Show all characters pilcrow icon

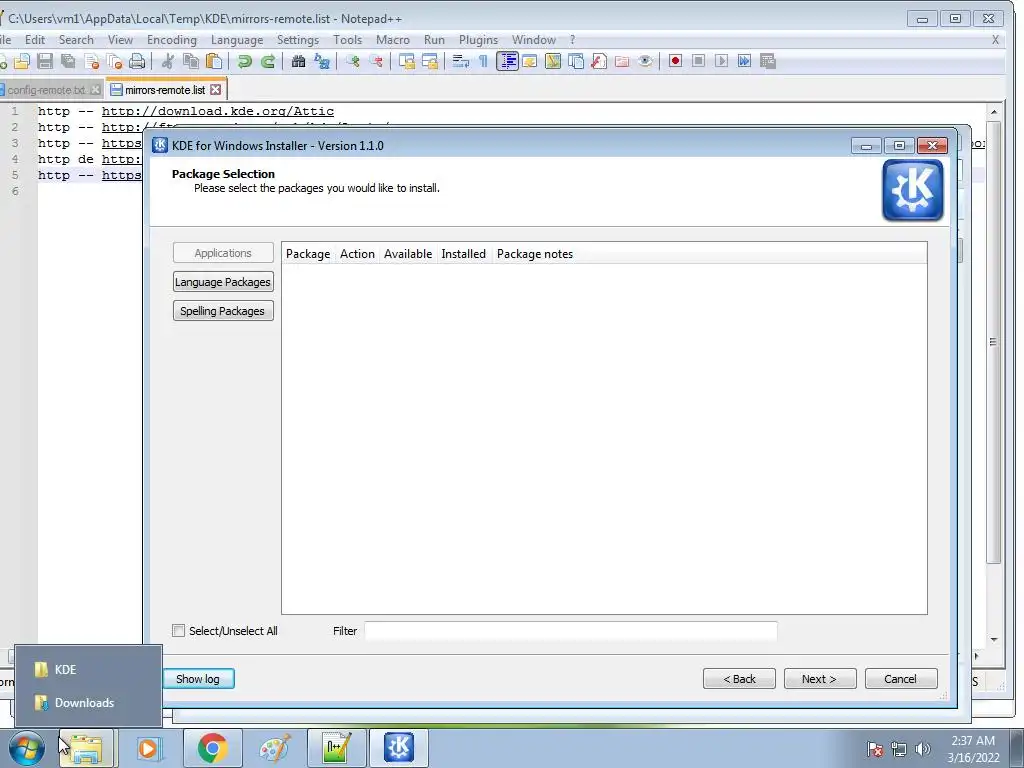pos(483,61)
